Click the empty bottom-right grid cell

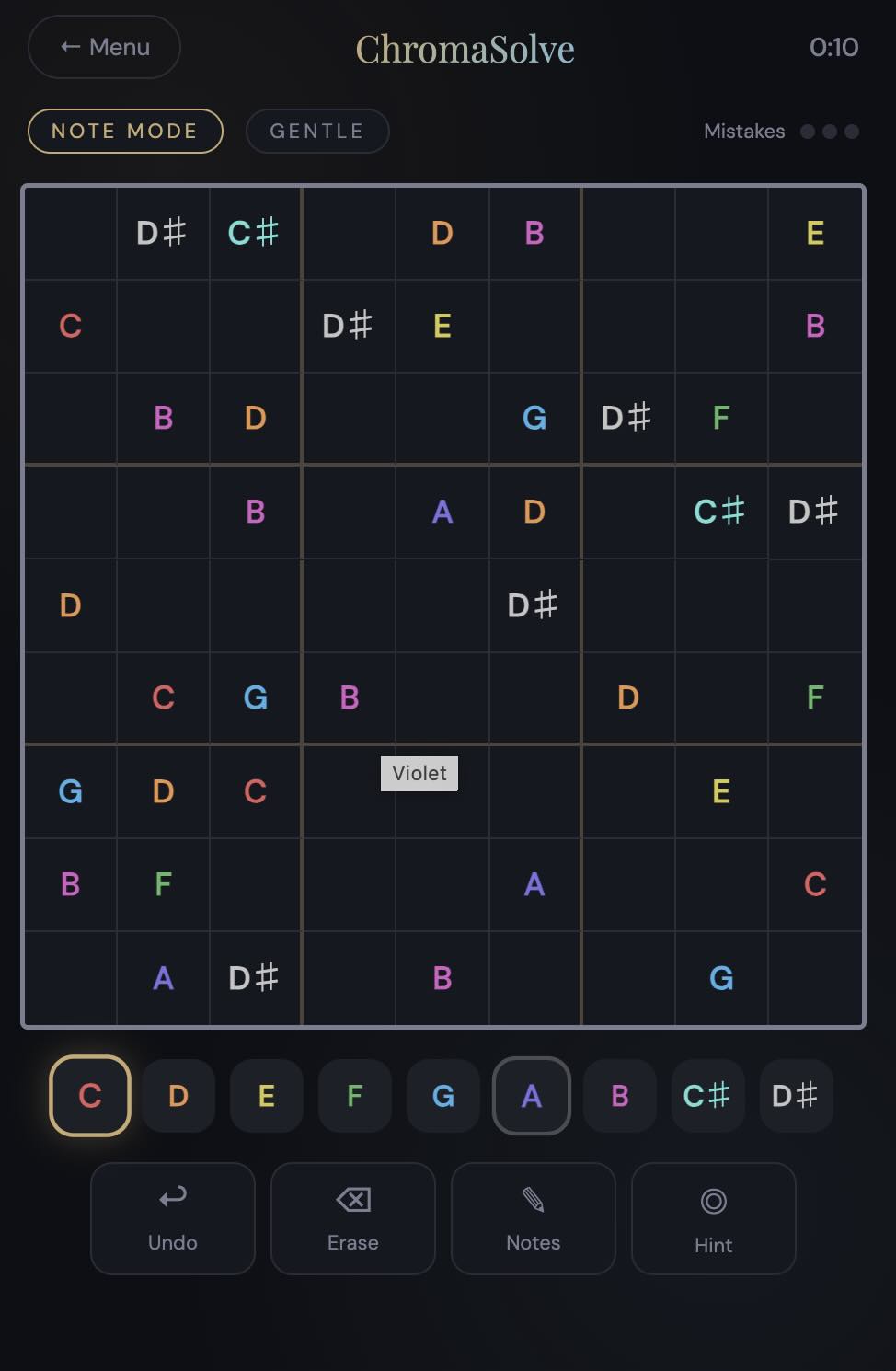pos(815,978)
